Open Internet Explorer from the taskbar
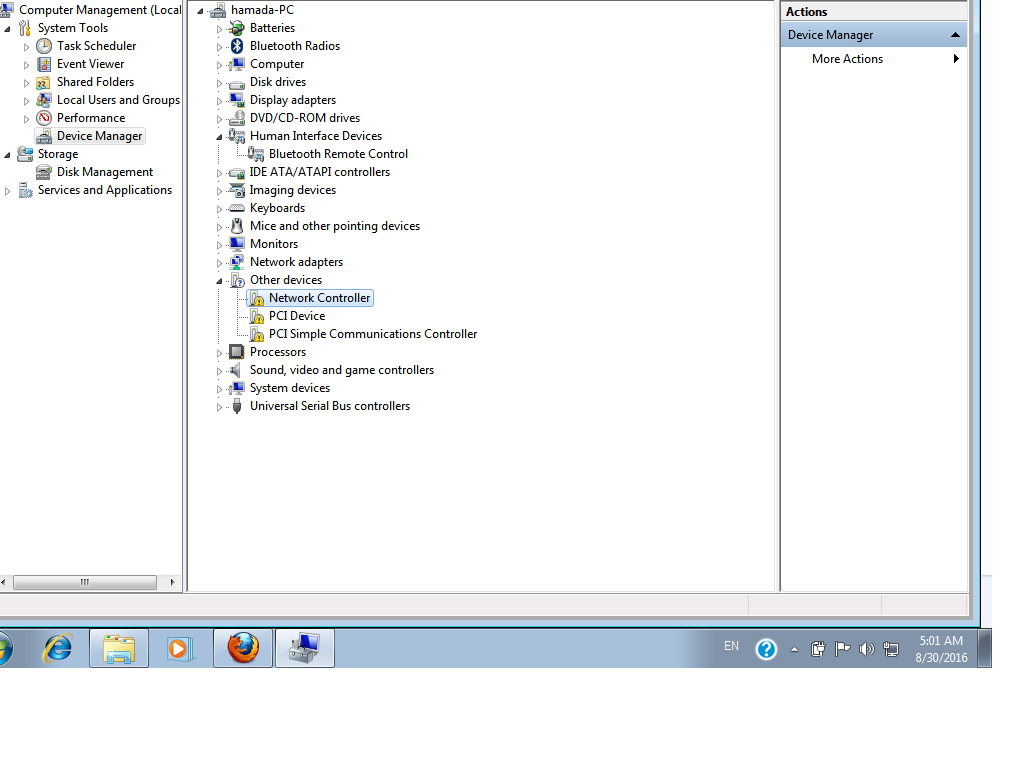The width and height of the screenshot is (1024, 768). click(57, 648)
